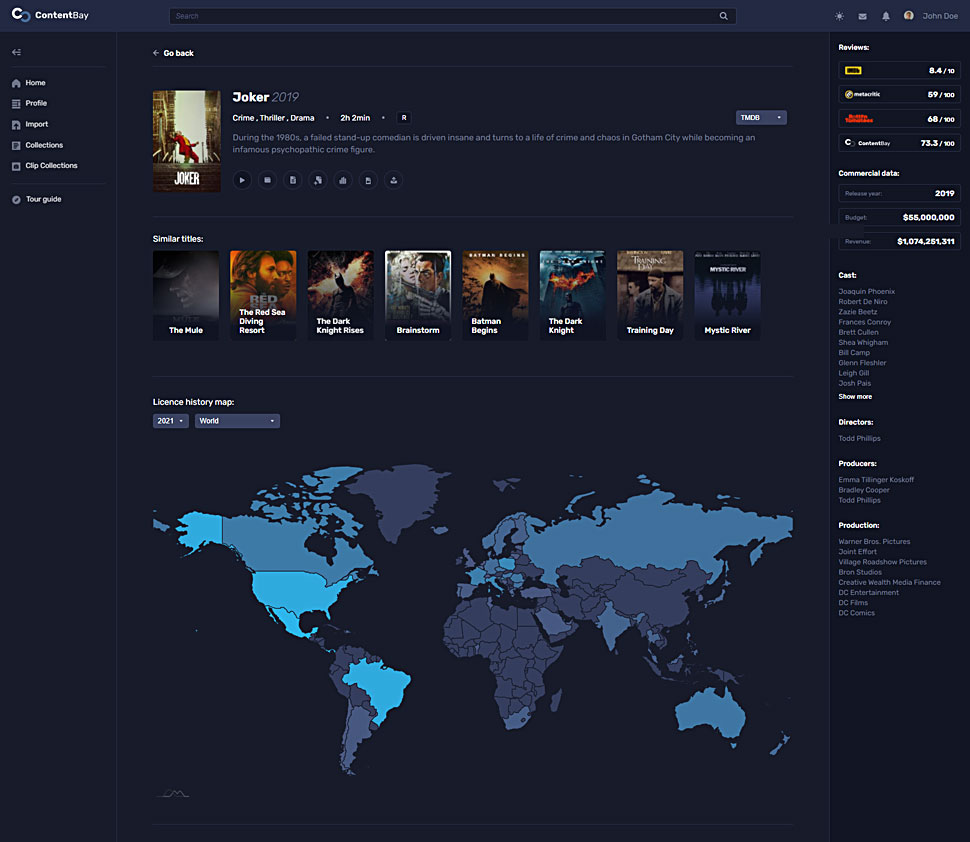The height and width of the screenshot is (842, 970).
Task: Open producer Emma Tillinger Koskoff
Action: tap(876, 480)
